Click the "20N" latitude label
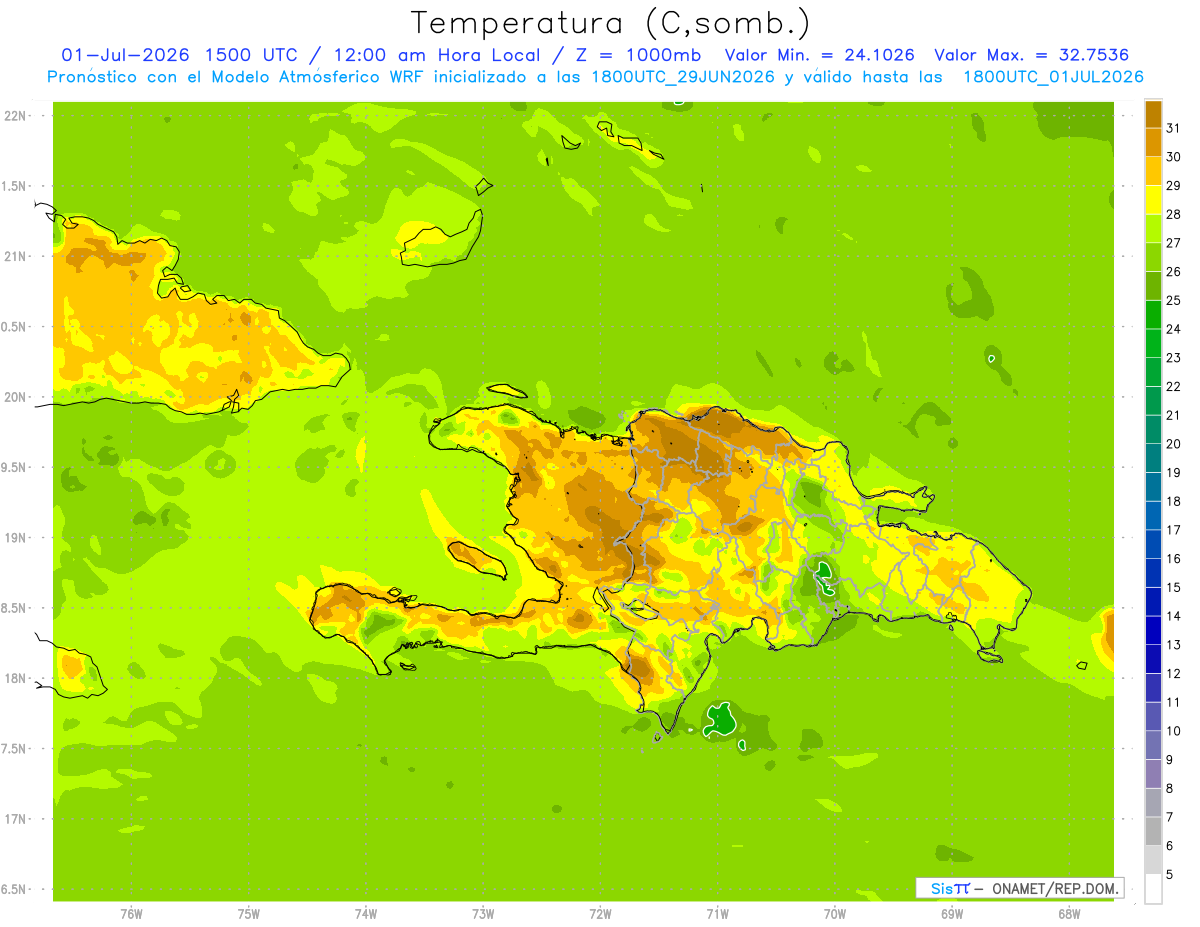Viewport: 1200px width, 927px height. 16,397
